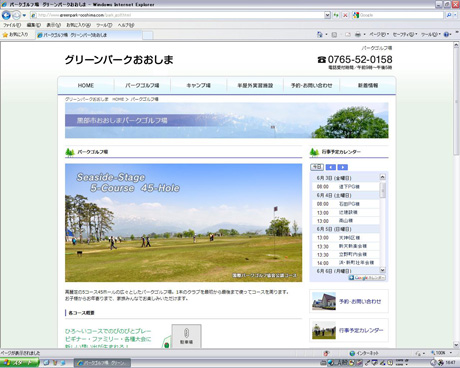Click パークゴルフ場 in the site navigation
The height and width of the screenshot is (368, 460).
pyautogui.click(x=142, y=85)
